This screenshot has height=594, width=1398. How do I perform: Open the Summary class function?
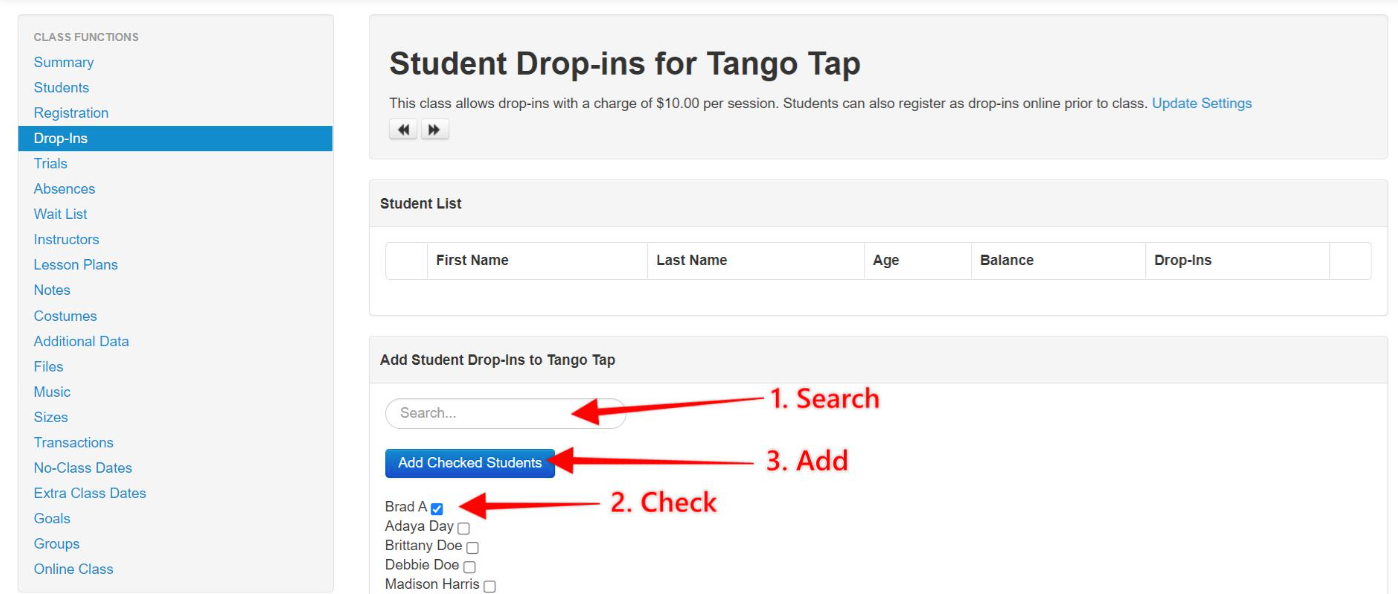tap(63, 62)
